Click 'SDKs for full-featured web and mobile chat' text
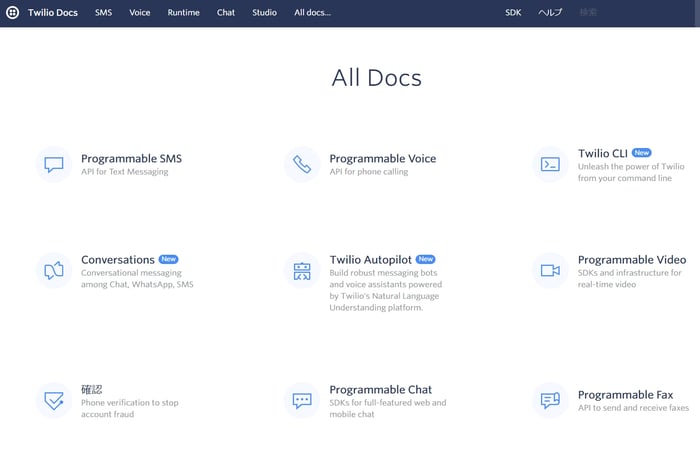Image resolution: width=700 pixels, height=451 pixels. pyautogui.click(x=388, y=409)
